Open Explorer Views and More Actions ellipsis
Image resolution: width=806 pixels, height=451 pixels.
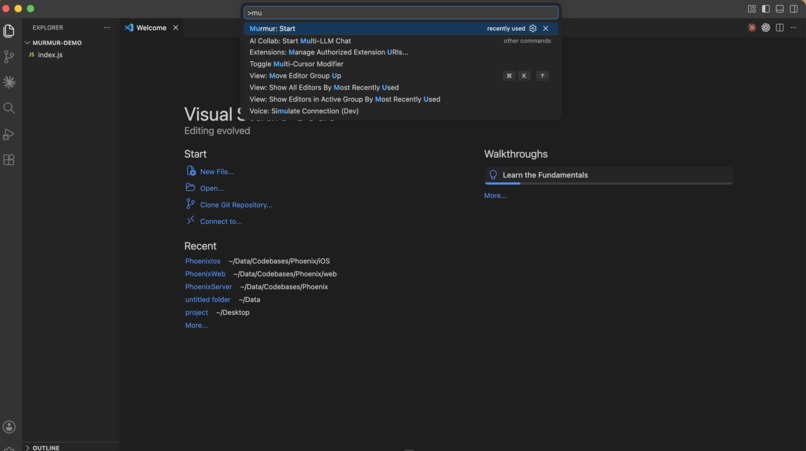click(x=107, y=28)
